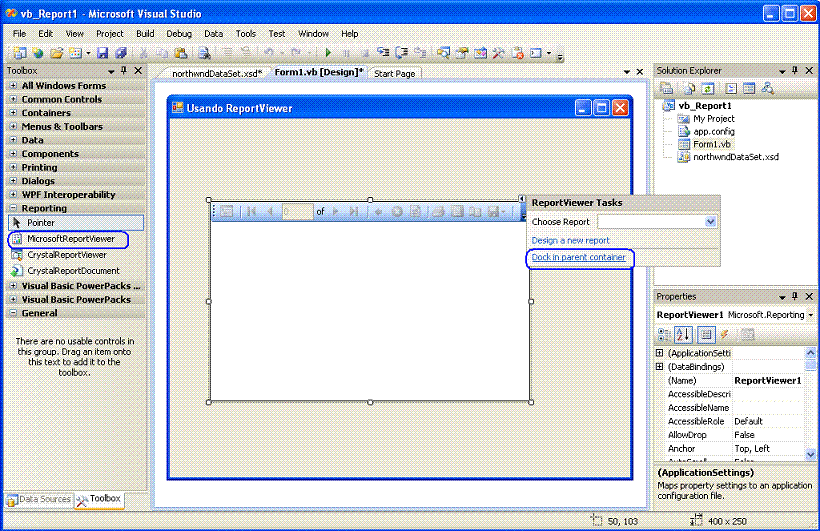820x531 pixels.
Task: Toggle auto-hide pin on Properties panel
Action: click(795, 296)
